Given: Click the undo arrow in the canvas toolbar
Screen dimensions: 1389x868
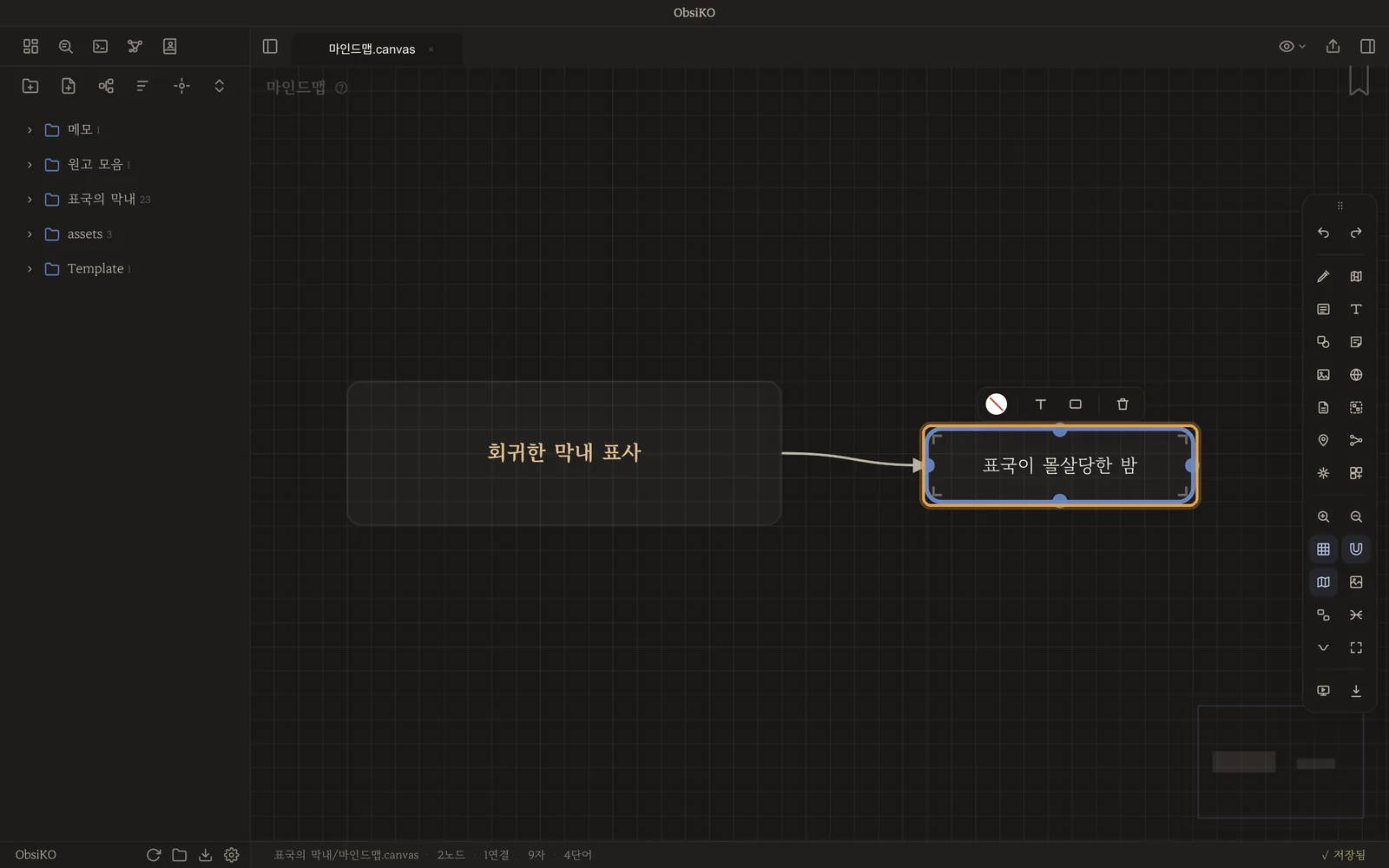Looking at the screenshot, I should coord(1323,233).
